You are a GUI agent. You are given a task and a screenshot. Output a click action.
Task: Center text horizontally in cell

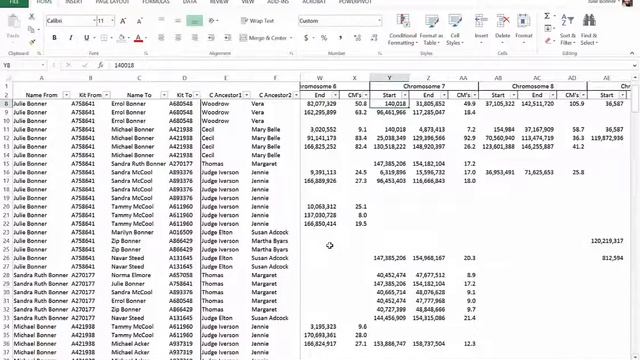pyautogui.click(x=178, y=38)
